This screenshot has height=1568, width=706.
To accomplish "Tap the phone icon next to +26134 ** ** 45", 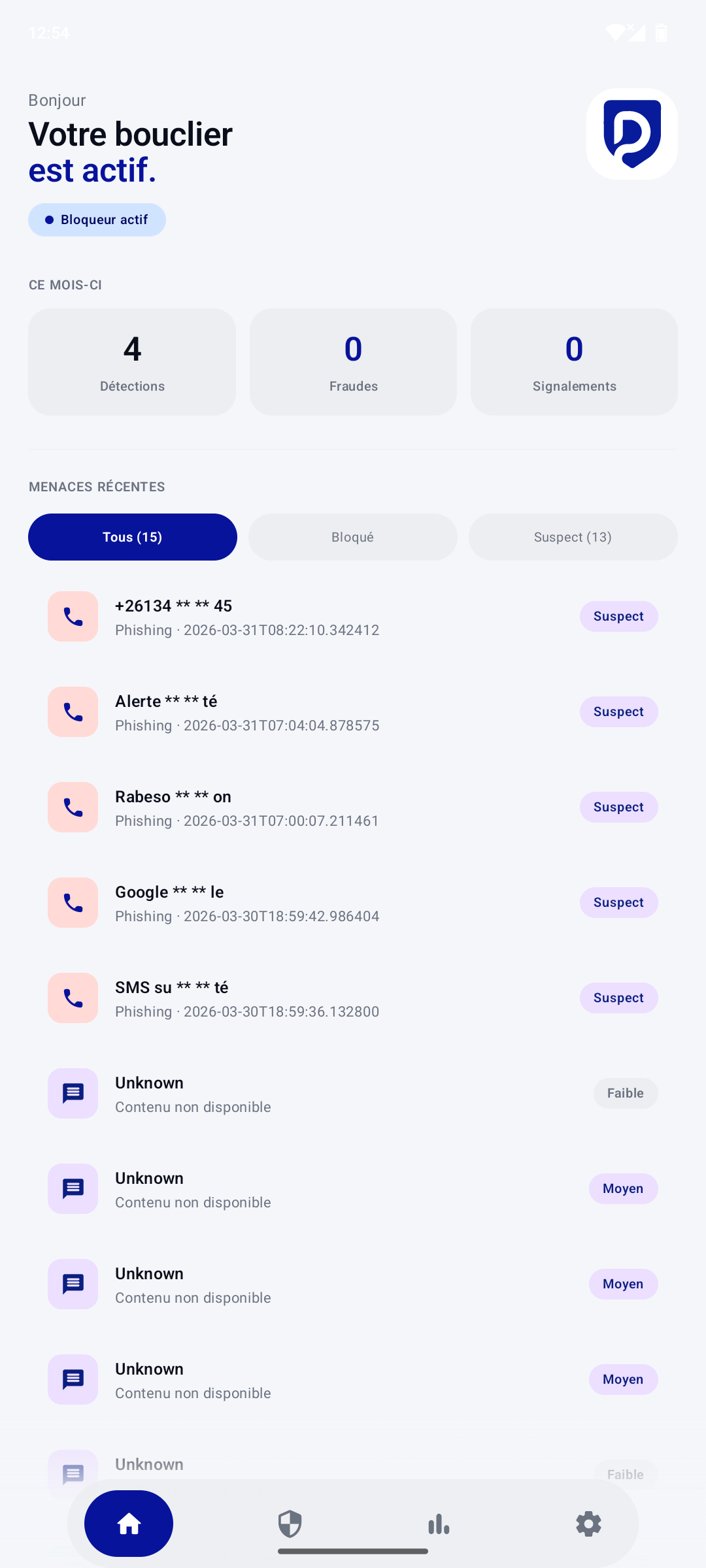I will tap(72, 616).
